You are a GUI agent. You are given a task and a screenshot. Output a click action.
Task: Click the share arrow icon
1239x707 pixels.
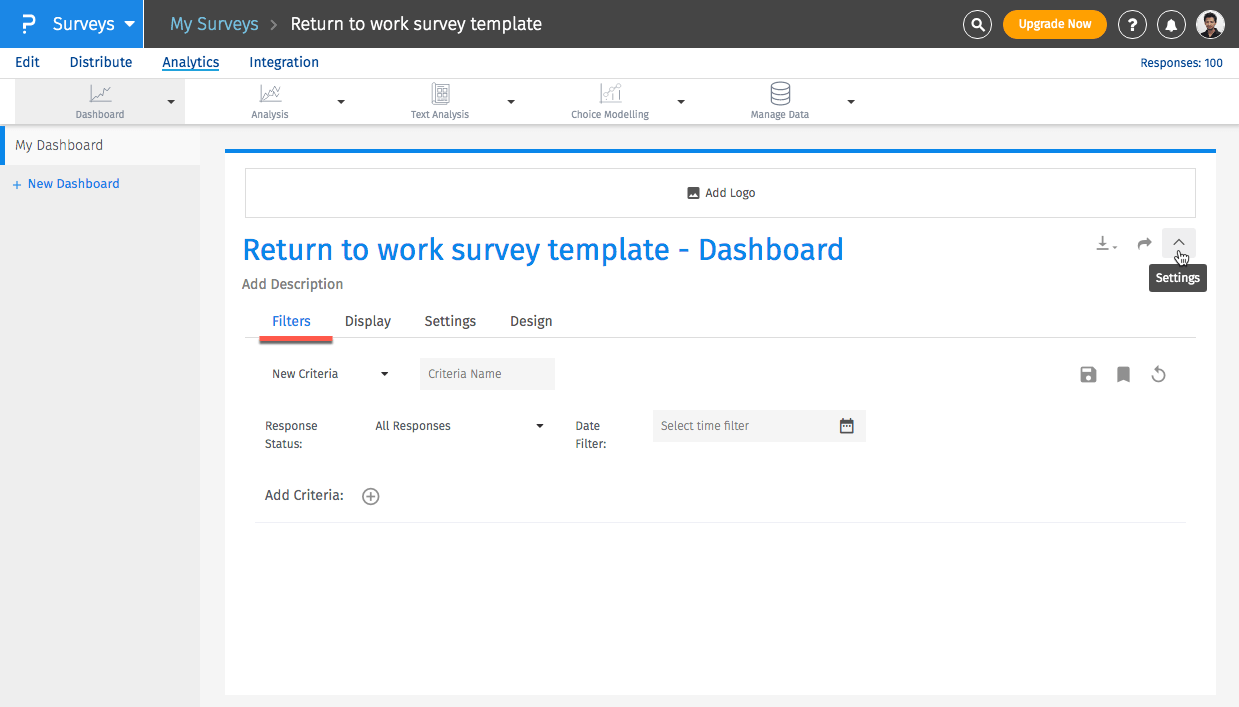pos(1144,243)
